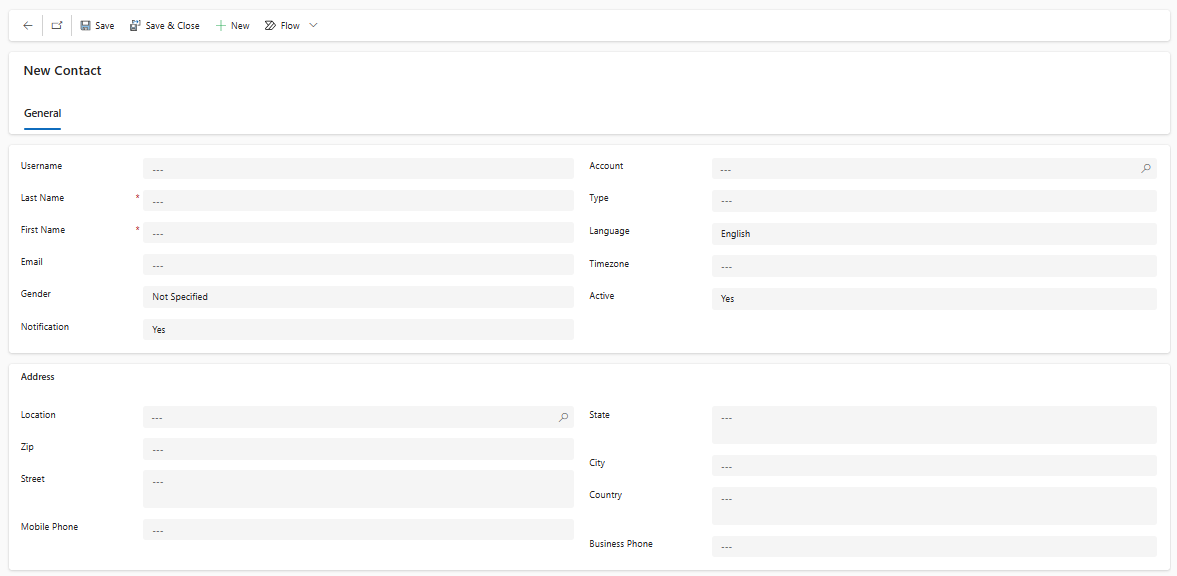Click the Account lookup search icon
The image size is (1177, 576).
tap(1145, 169)
